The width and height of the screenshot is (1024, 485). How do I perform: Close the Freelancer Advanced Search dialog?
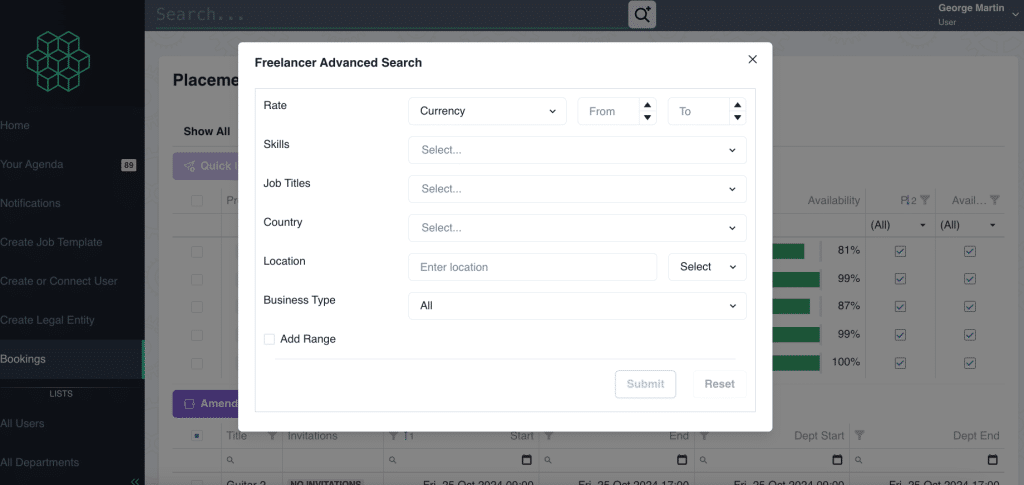pos(753,60)
